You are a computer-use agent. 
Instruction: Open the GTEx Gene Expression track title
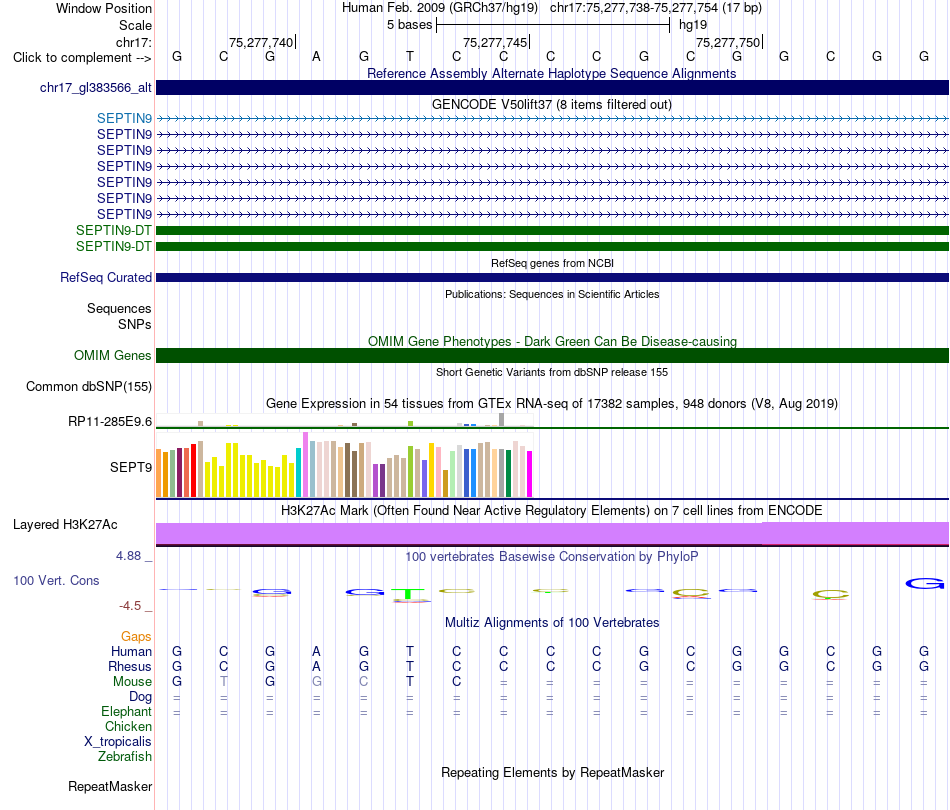tap(552, 403)
